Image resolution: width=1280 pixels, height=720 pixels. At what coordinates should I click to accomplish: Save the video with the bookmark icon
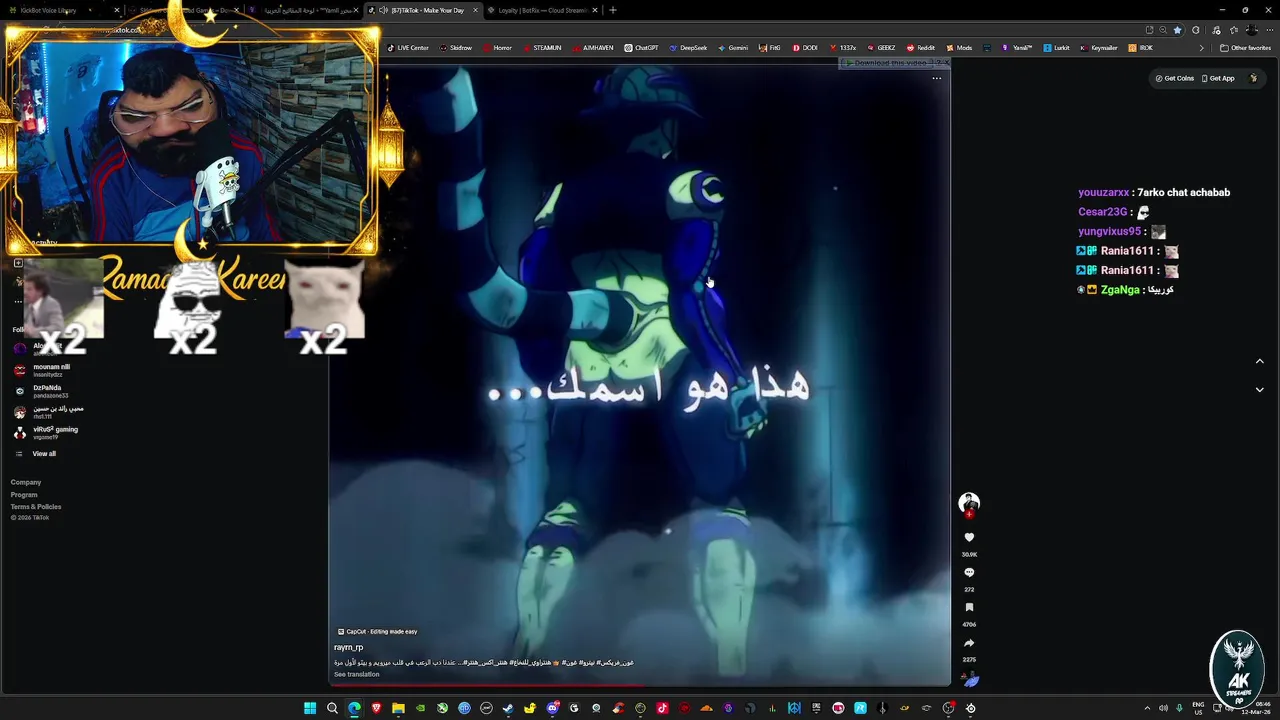(x=969, y=608)
